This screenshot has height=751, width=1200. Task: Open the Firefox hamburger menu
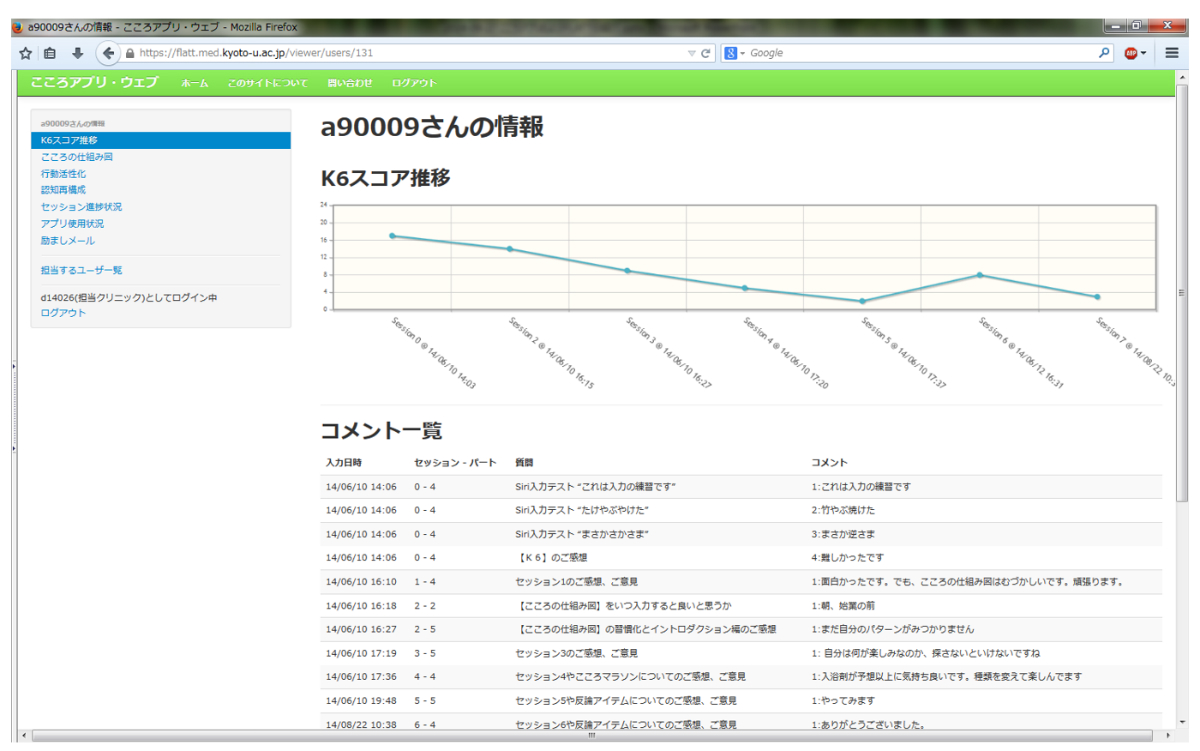click(x=1172, y=53)
